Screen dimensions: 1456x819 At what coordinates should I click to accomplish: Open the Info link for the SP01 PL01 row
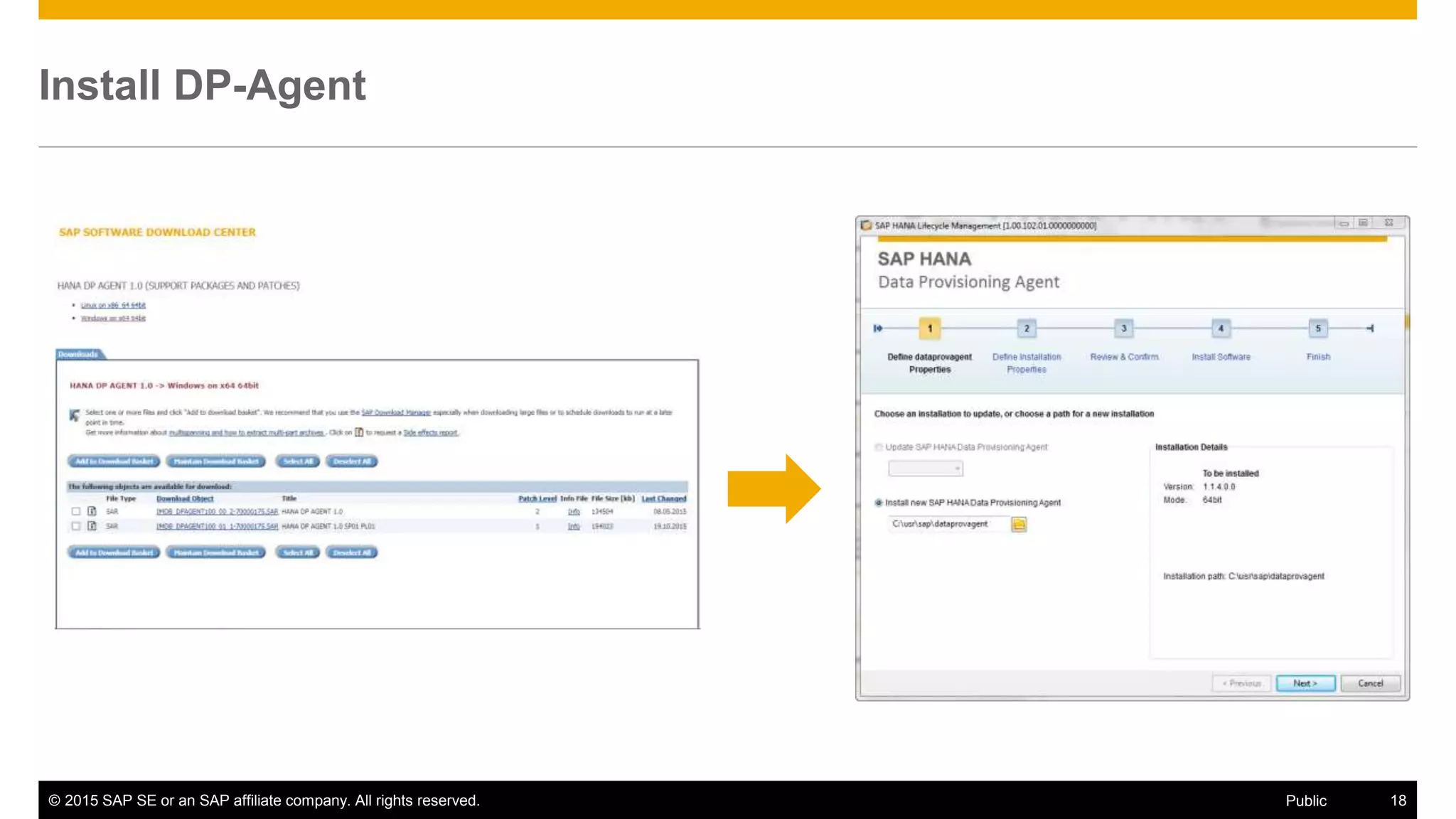(574, 526)
